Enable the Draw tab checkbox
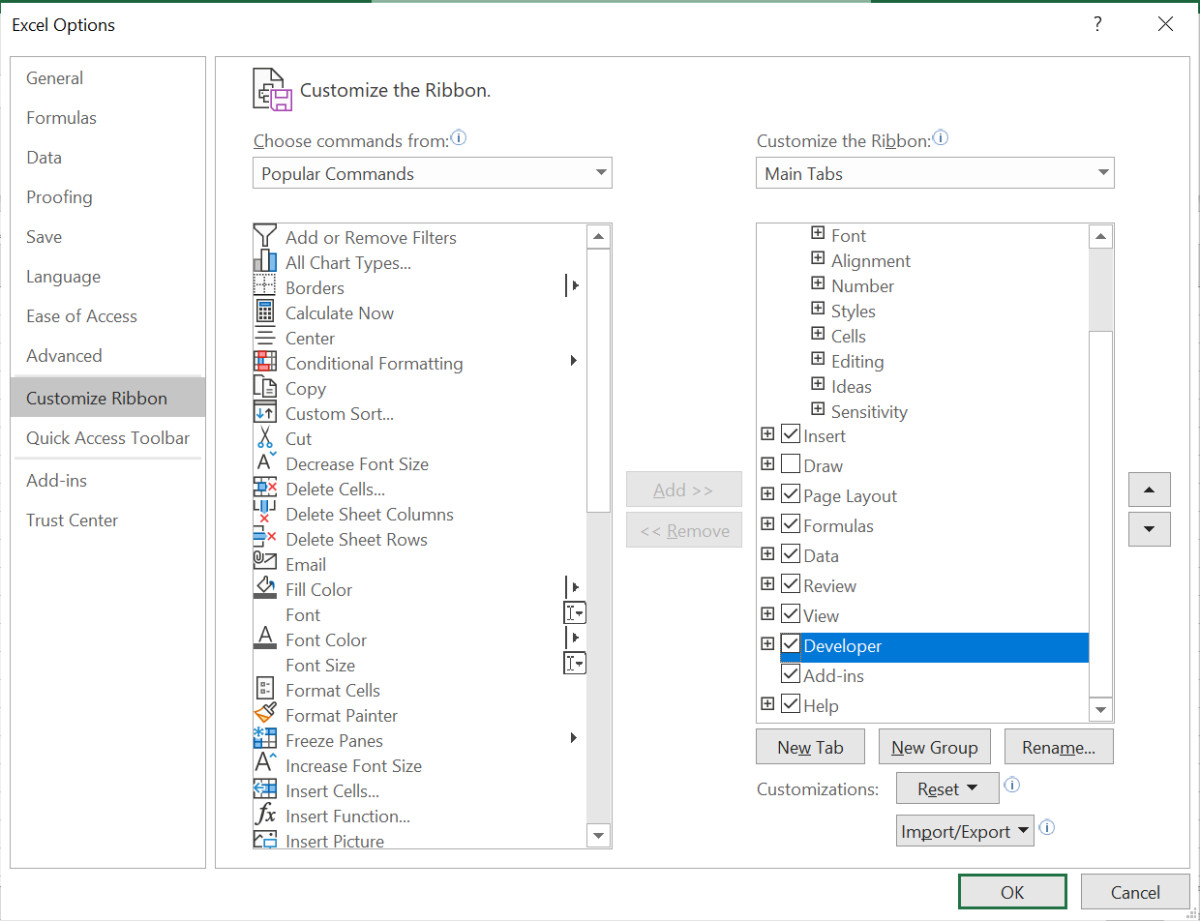The width and height of the screenshot is (1200, 921). click(790, 465)
